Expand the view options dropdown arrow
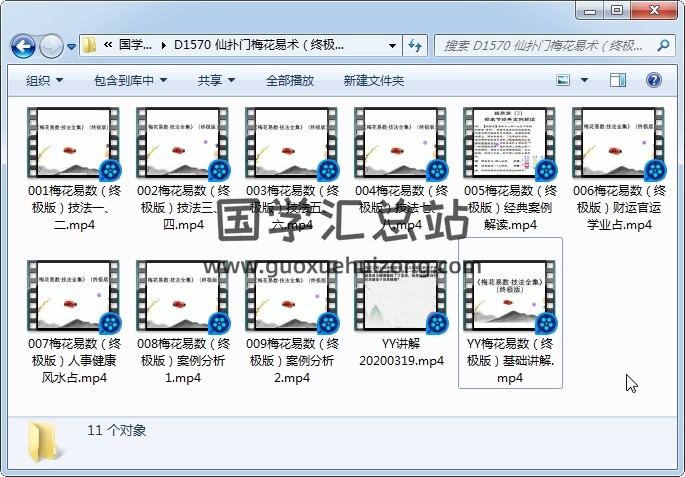The width and height of the screenshot is (685, 477). pyautogui.click(x=586, y=80)
